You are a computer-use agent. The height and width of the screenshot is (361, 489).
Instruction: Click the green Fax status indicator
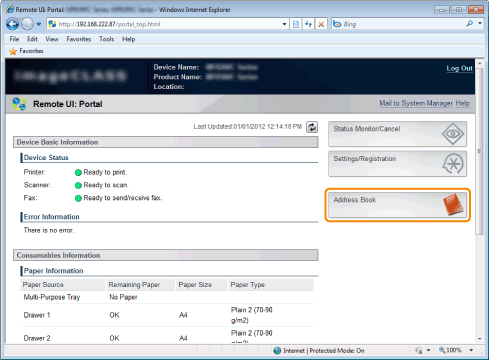(78, 198)
